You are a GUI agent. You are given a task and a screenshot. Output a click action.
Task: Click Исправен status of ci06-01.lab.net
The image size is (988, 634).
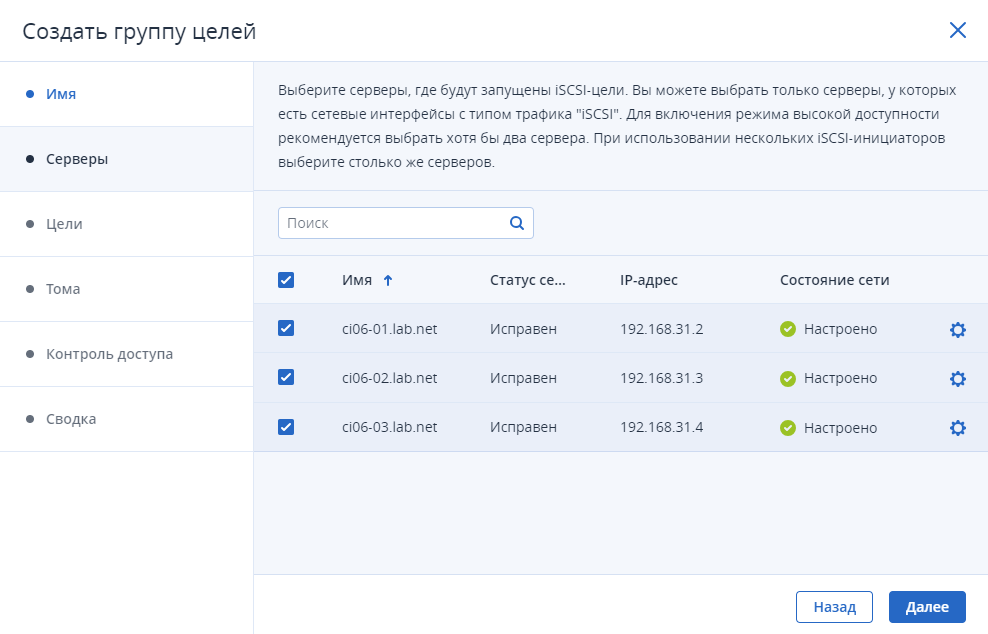(x=524, y=329)
